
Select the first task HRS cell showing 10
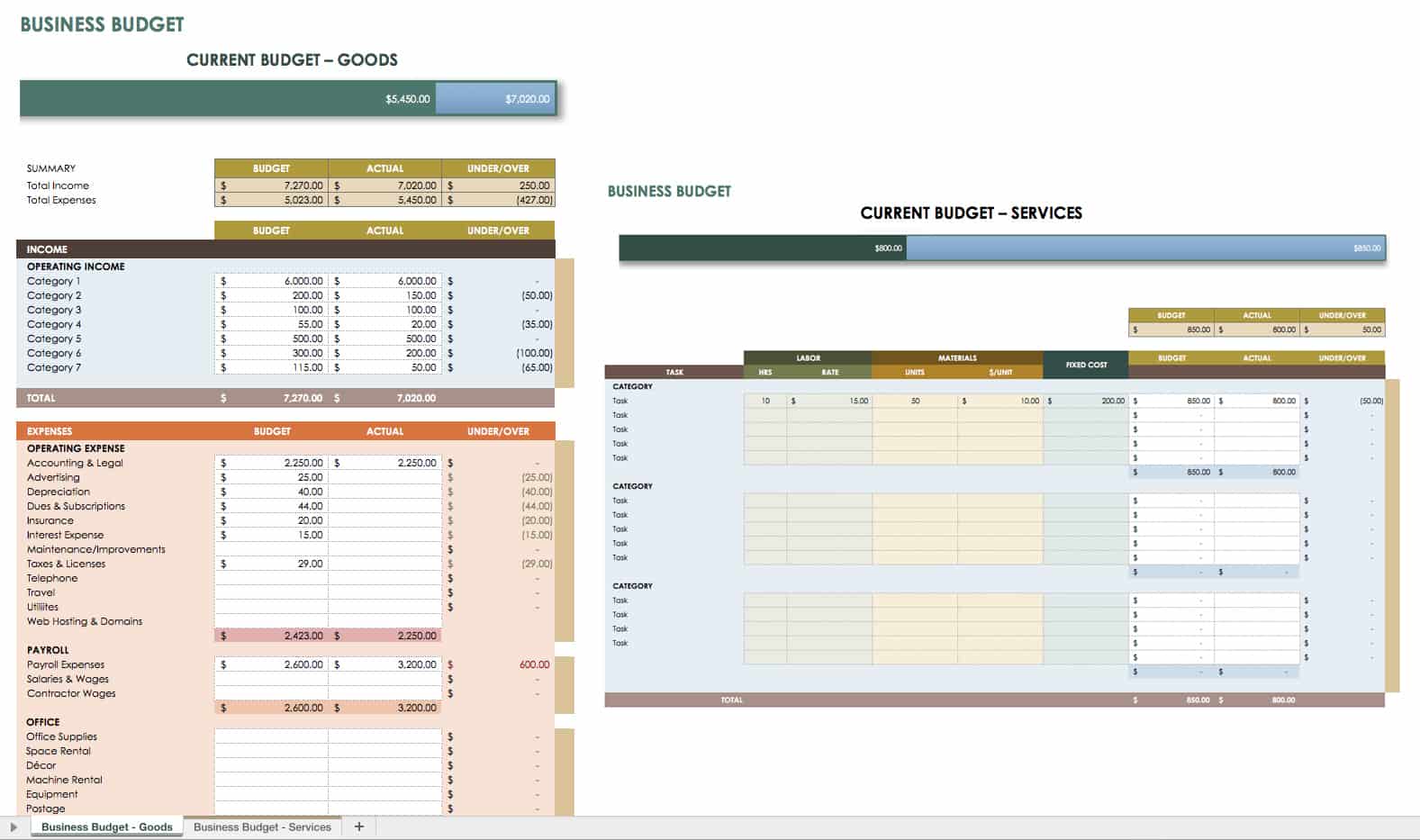click(764, 401)
